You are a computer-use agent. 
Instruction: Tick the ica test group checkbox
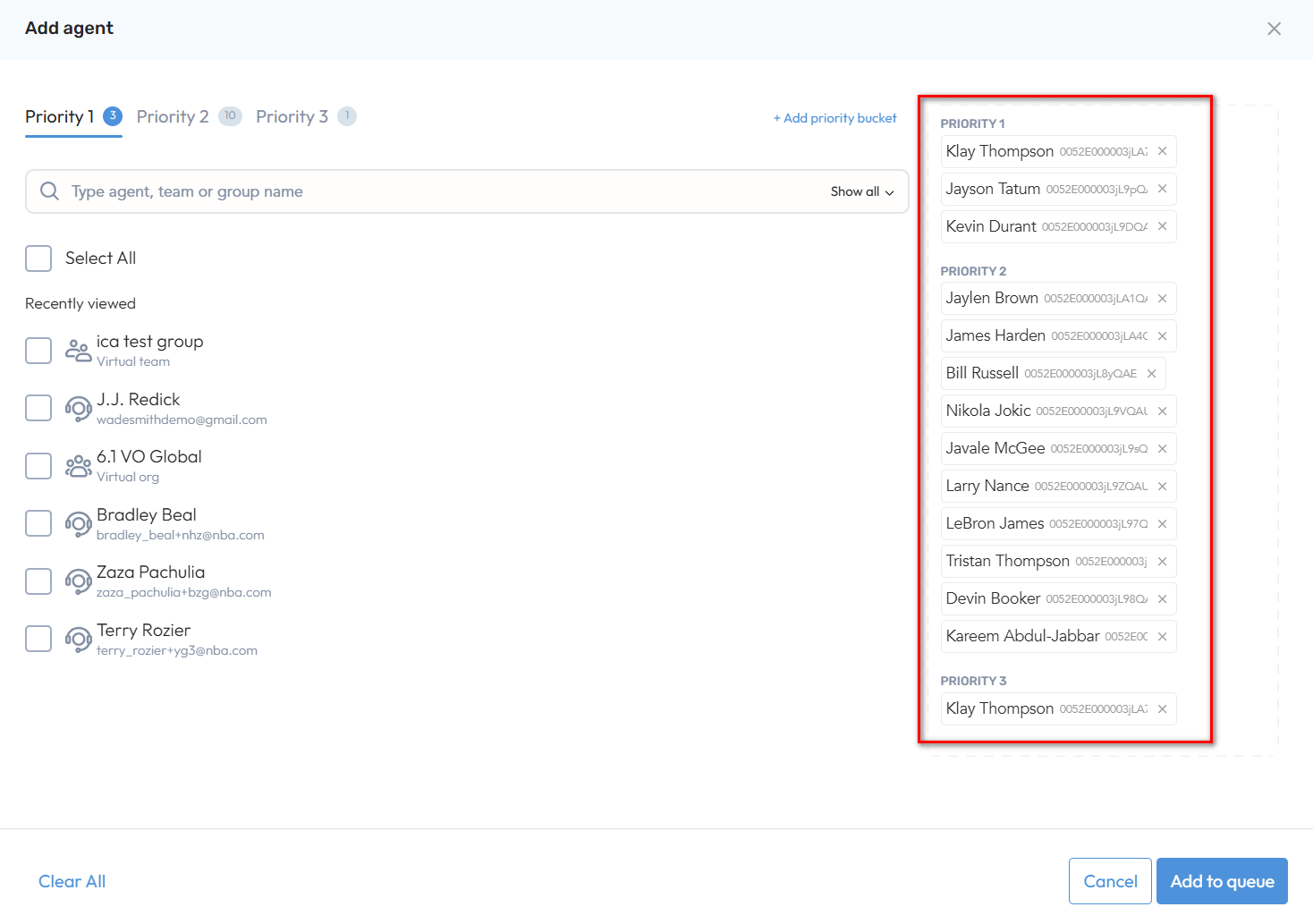(38, 351)
